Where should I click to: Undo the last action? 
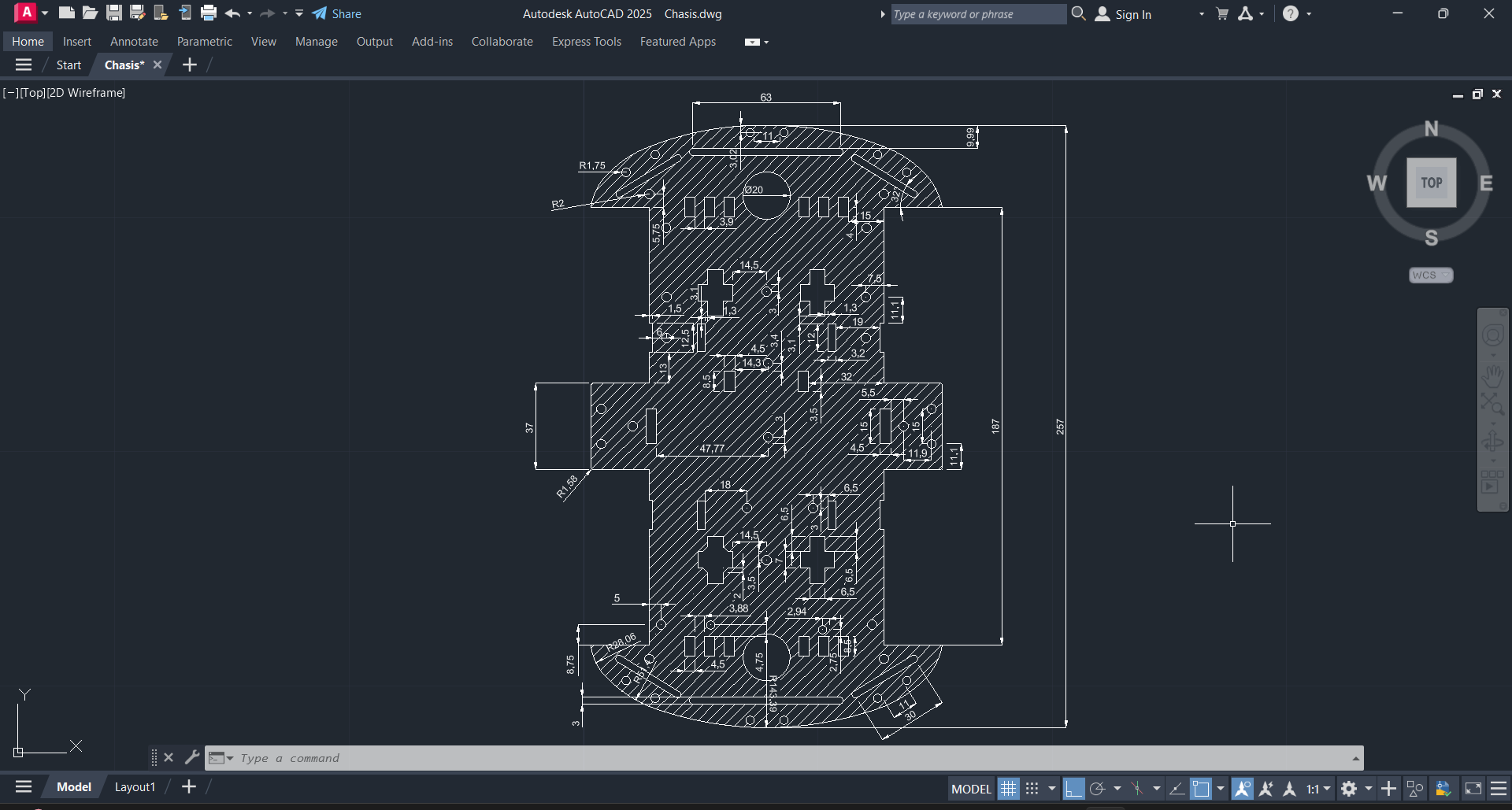[232, 13]
